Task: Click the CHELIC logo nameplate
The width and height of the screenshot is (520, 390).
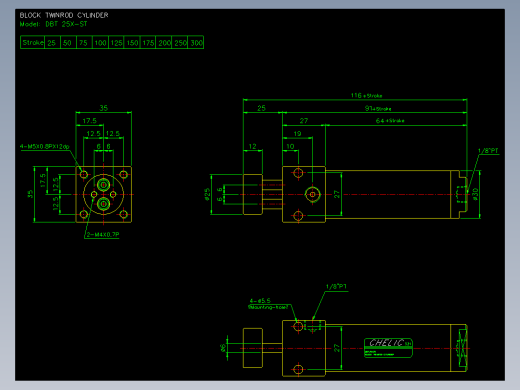Action: point(388,348)
